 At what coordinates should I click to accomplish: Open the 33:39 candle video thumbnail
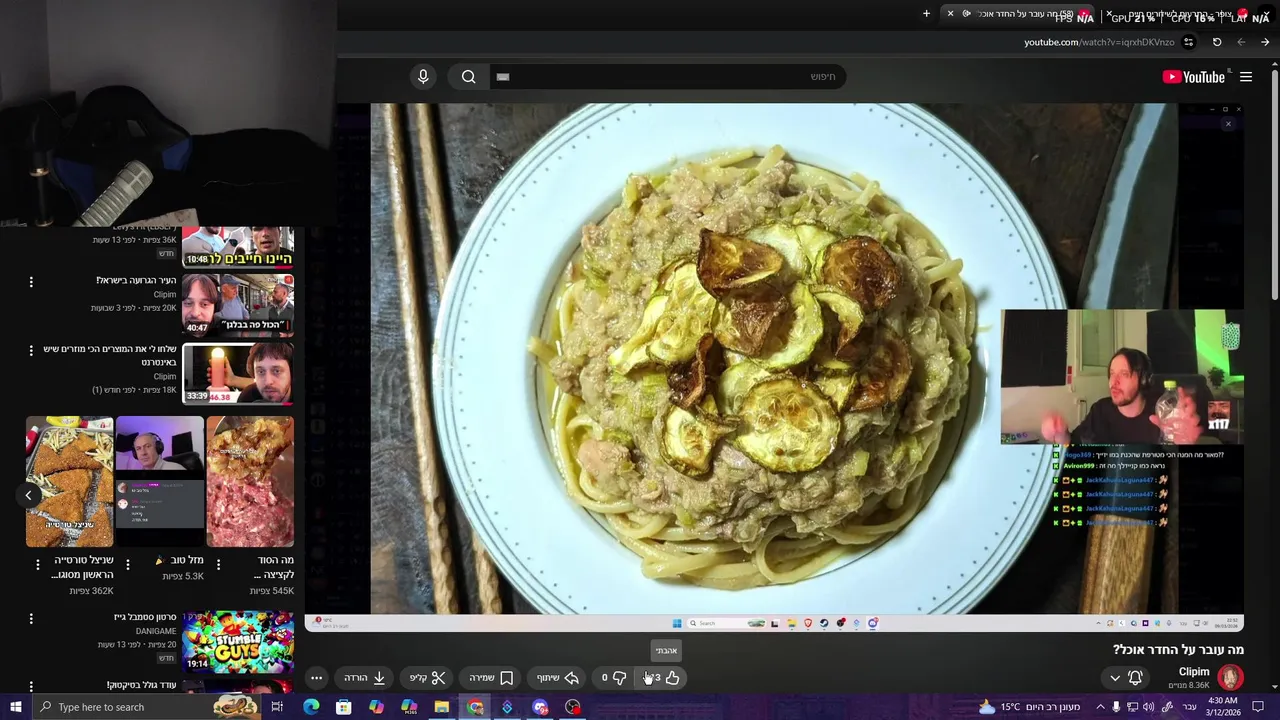[238, 373]
